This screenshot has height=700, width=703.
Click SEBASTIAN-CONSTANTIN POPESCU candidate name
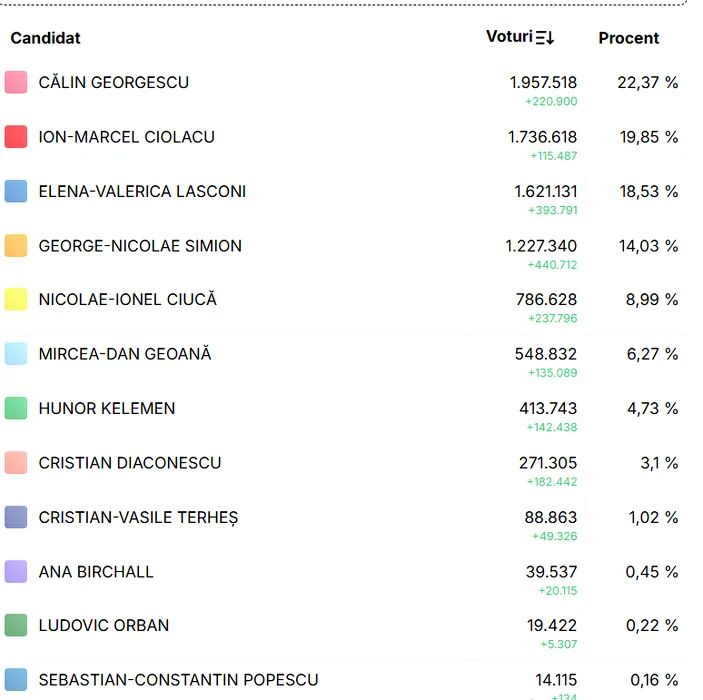pos(178,680)
